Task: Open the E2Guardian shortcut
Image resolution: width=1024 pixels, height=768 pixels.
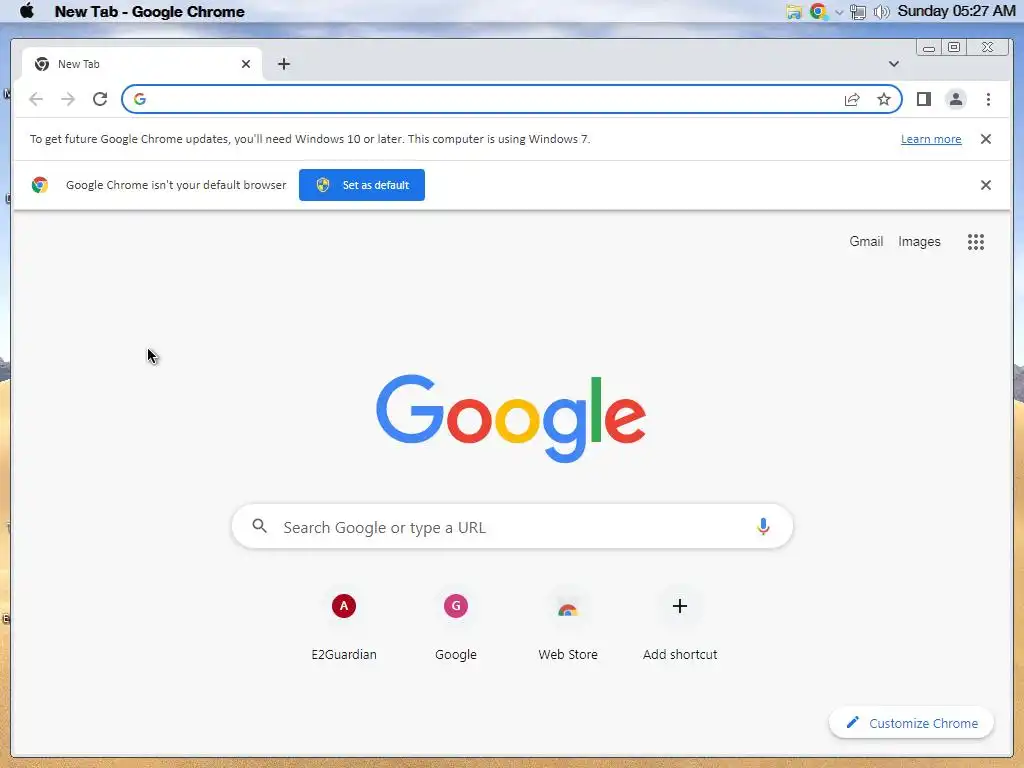Action: (x=344, y=624)
